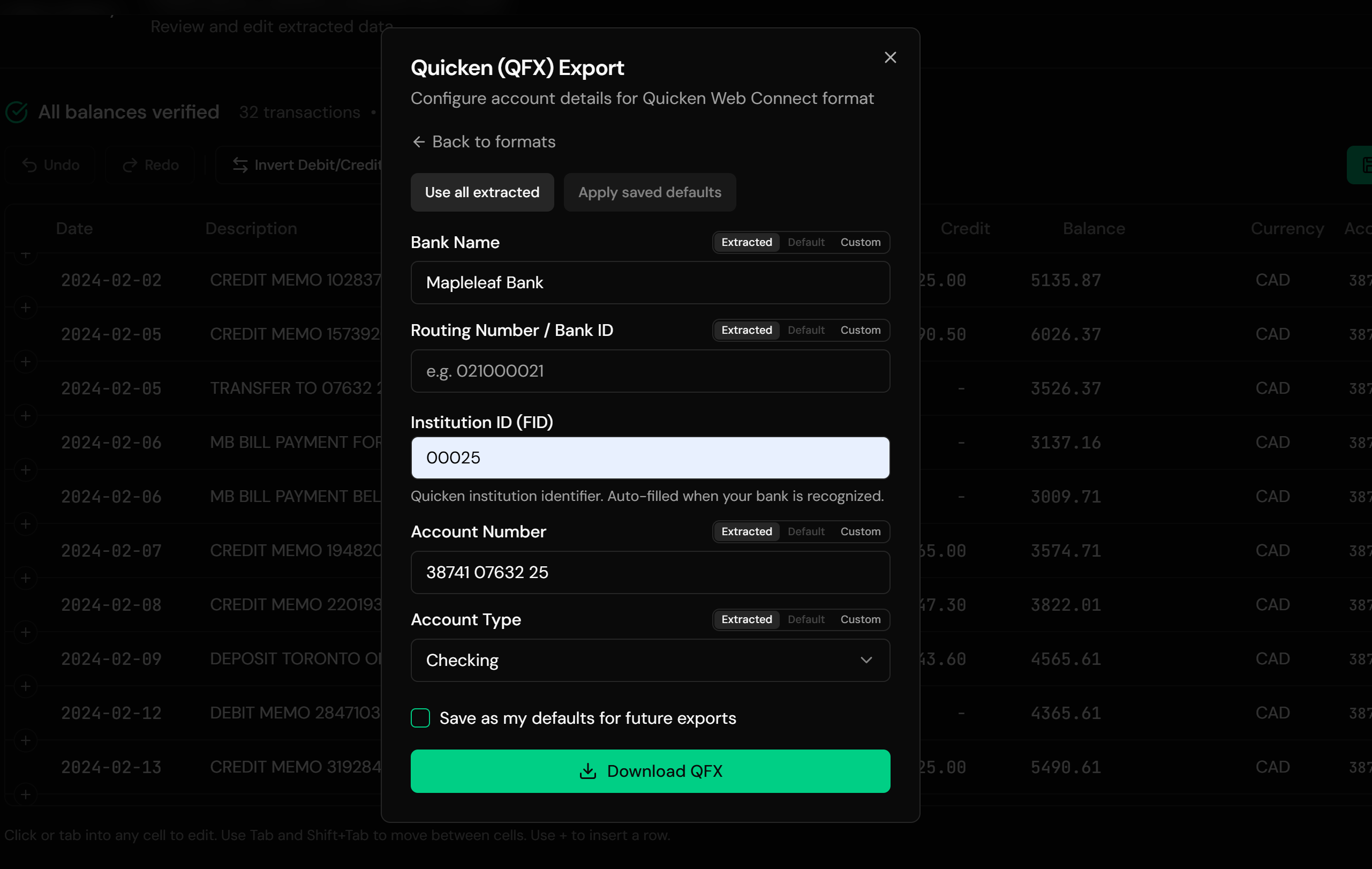This screenshot has height=869, width=1372.
Task: Select Custom for Account Type
Action: coord(861,619)
